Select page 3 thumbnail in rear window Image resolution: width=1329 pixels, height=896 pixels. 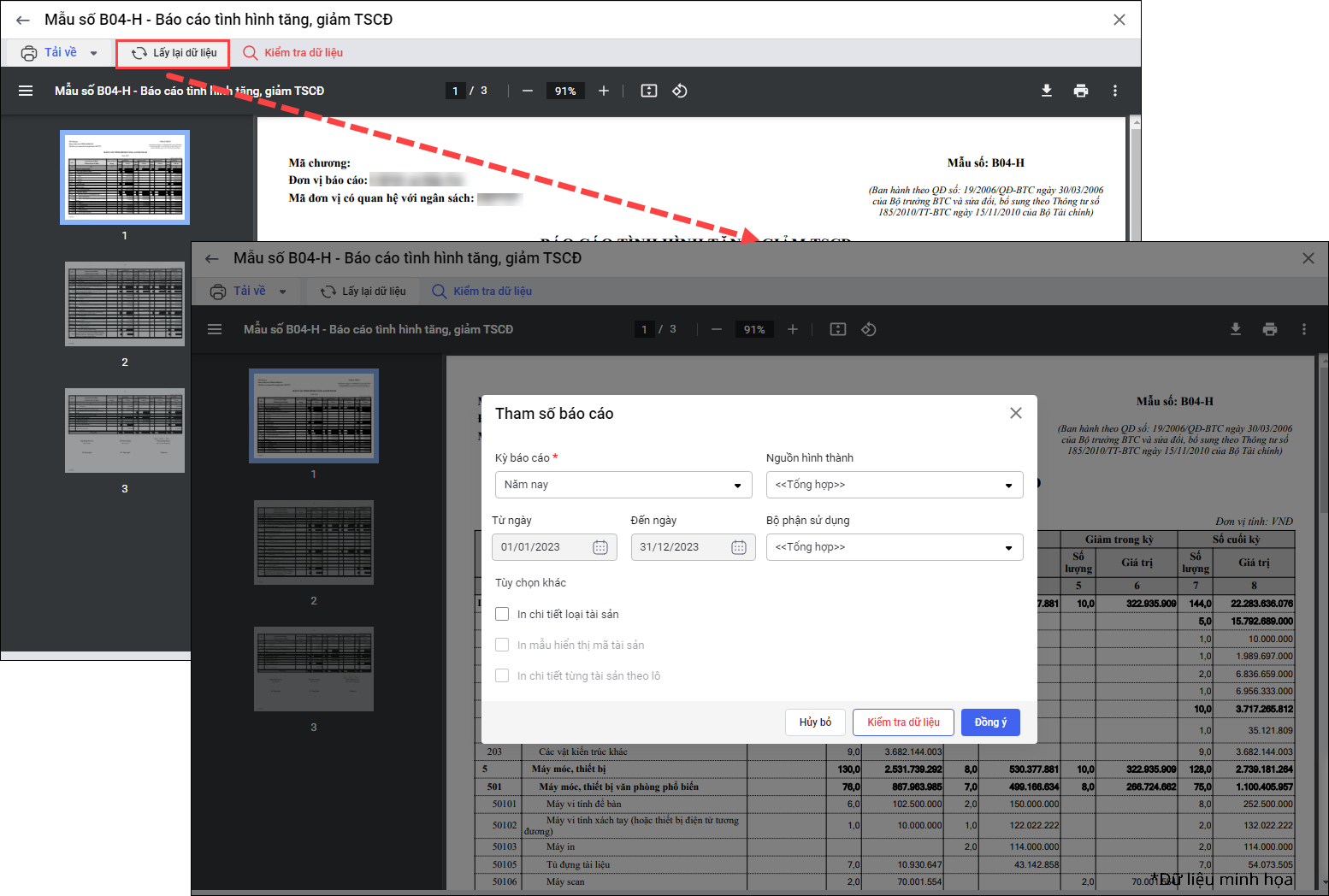click(125, 430)
